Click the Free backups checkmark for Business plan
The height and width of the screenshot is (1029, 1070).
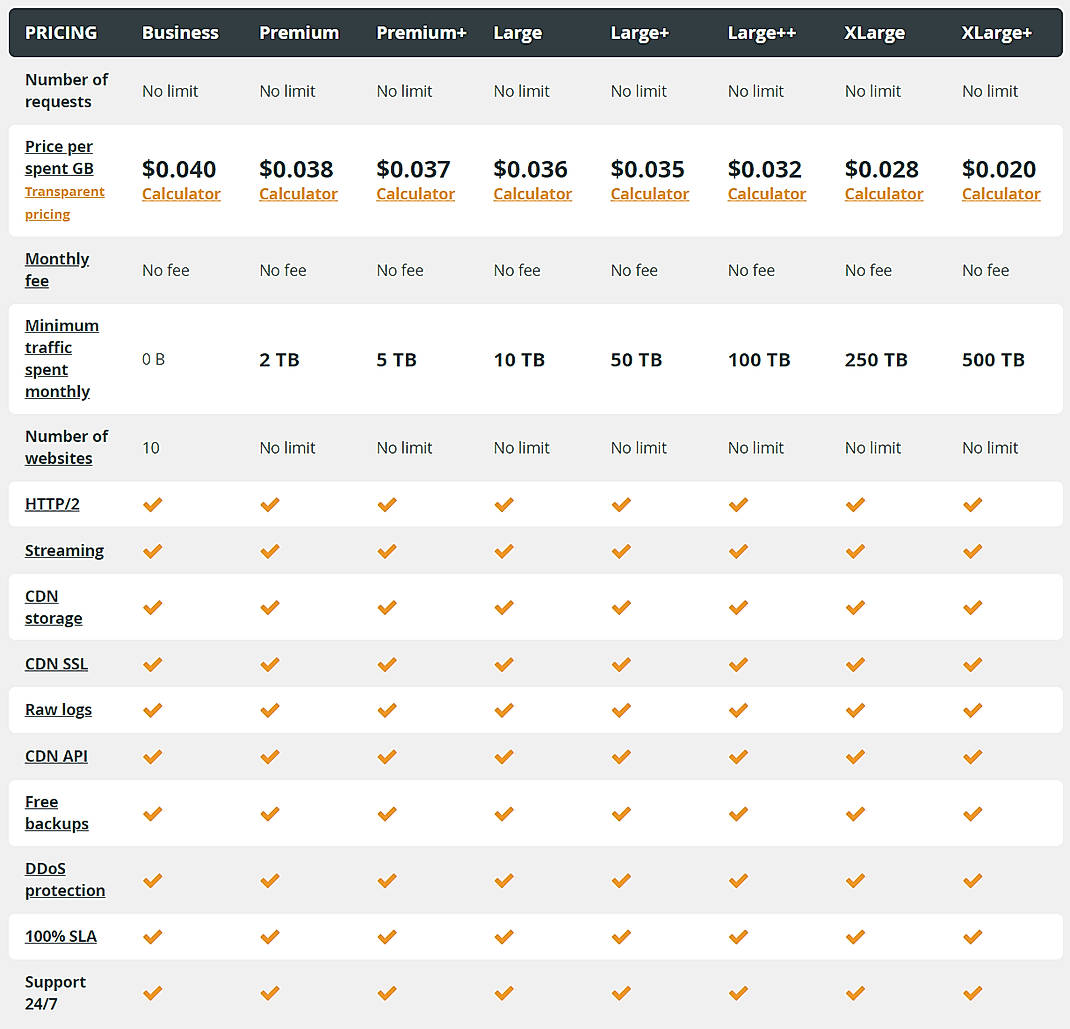click(x=153, y=813)
